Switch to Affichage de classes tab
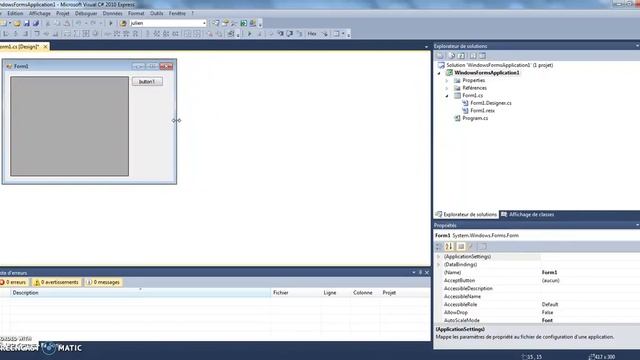 pyautogui.click(x=527, y=215)
